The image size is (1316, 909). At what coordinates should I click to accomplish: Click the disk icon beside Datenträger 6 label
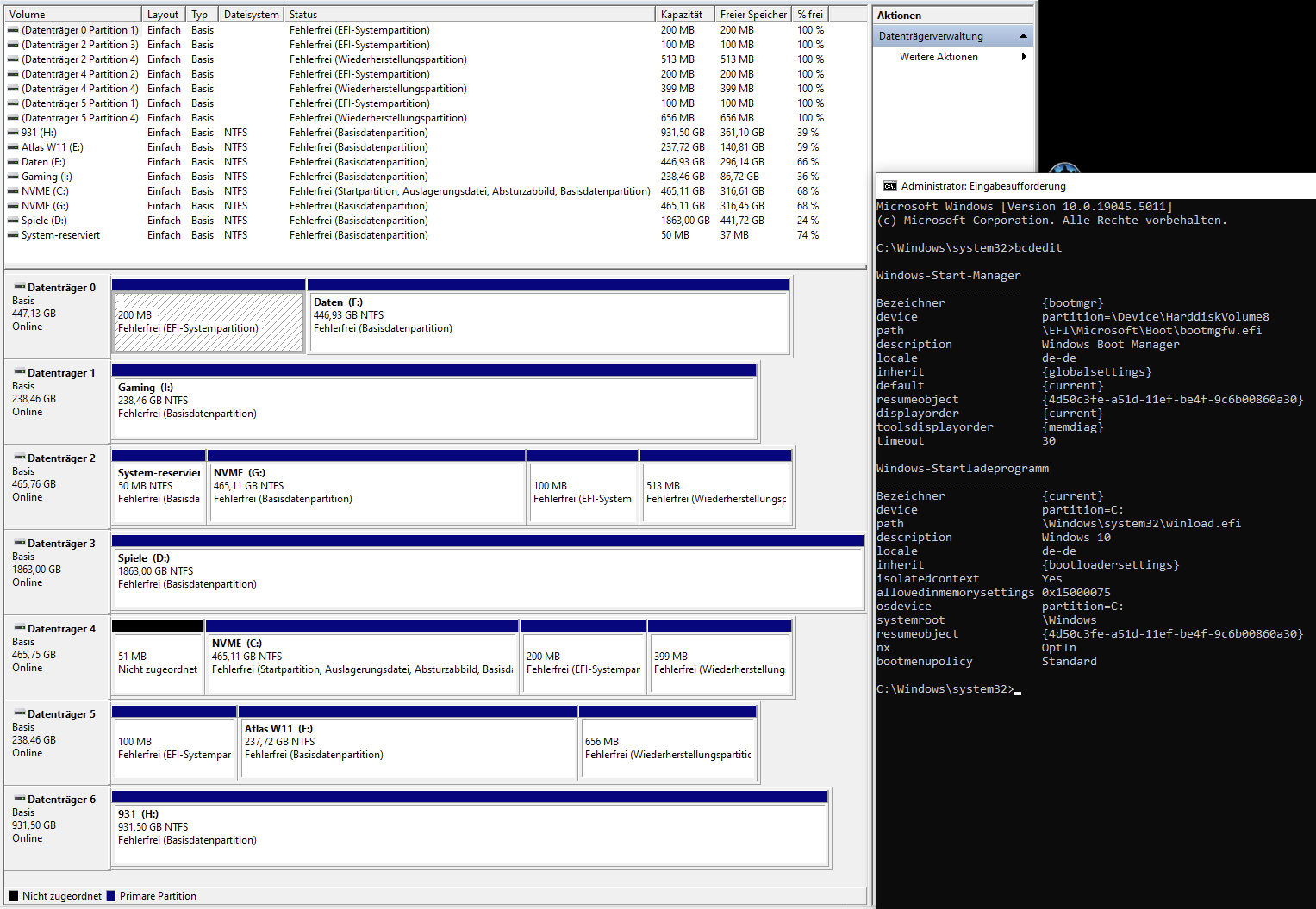click(19, 798)
